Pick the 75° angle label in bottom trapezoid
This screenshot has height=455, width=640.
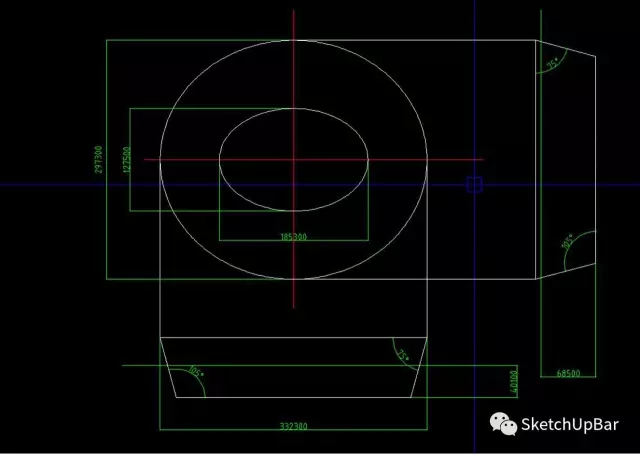coord(403,355)
